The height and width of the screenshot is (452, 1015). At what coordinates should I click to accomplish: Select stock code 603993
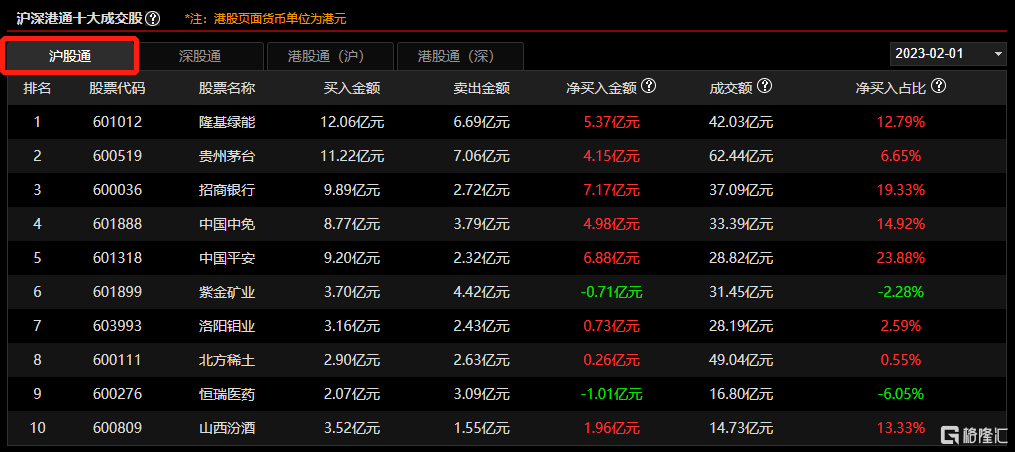117,326
